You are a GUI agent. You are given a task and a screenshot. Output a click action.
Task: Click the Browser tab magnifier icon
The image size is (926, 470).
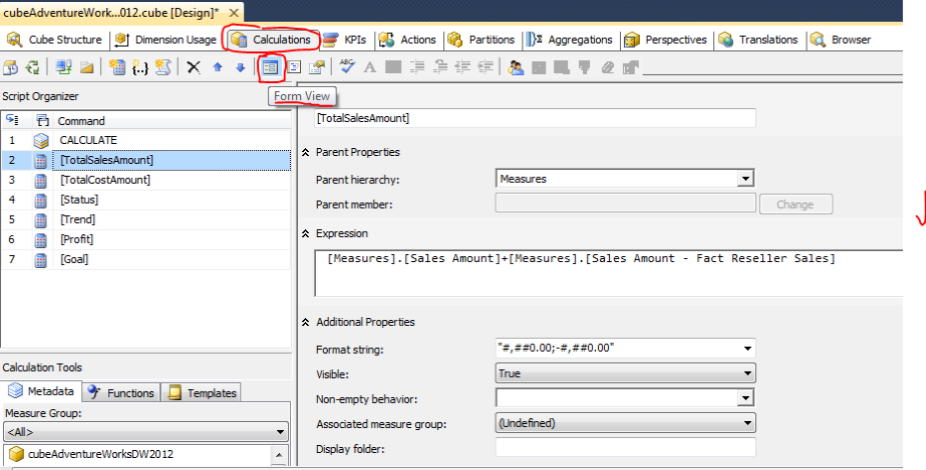click(818, 40)
